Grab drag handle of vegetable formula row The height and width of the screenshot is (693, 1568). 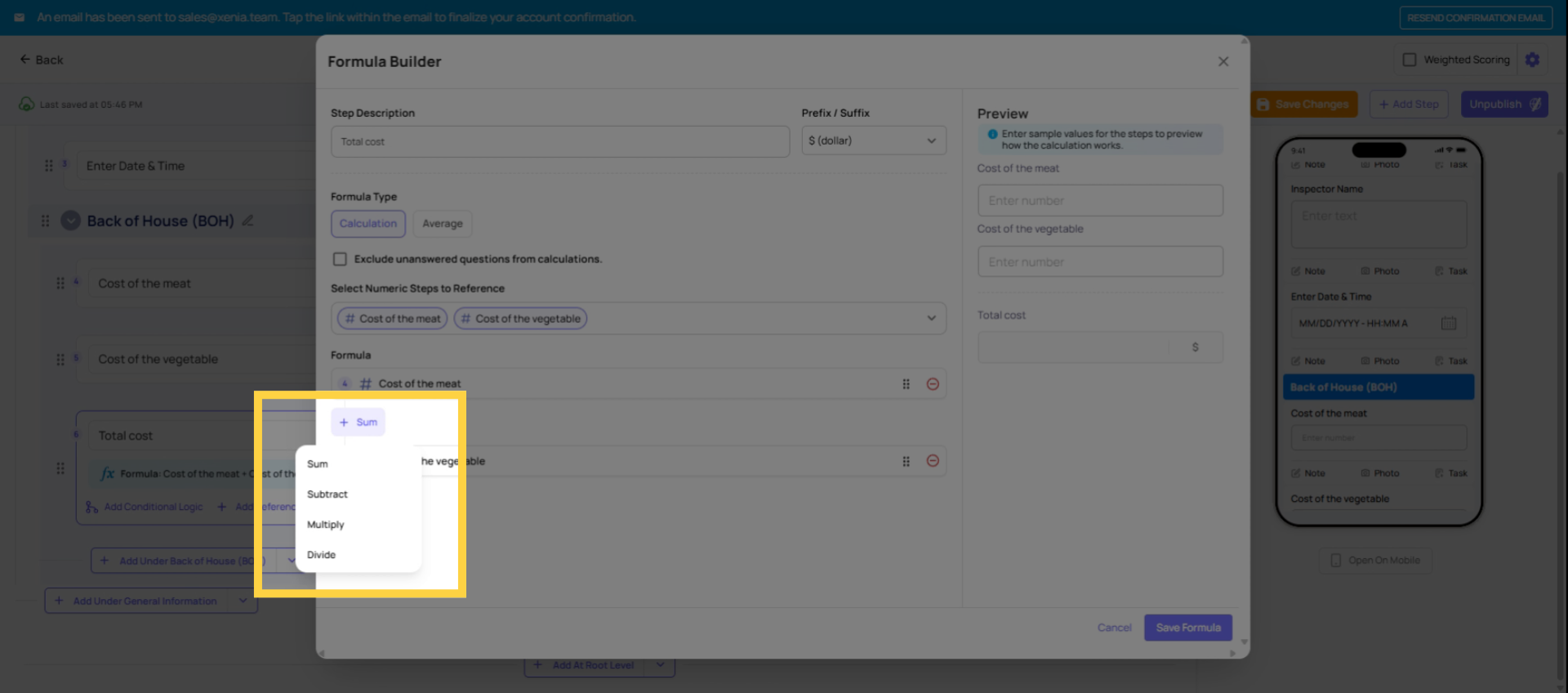point(906,461)
